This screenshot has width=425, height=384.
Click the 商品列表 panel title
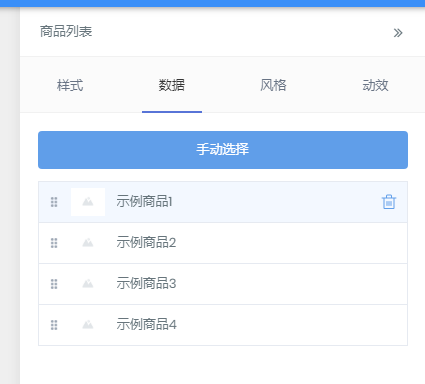[x=66, y=32]
